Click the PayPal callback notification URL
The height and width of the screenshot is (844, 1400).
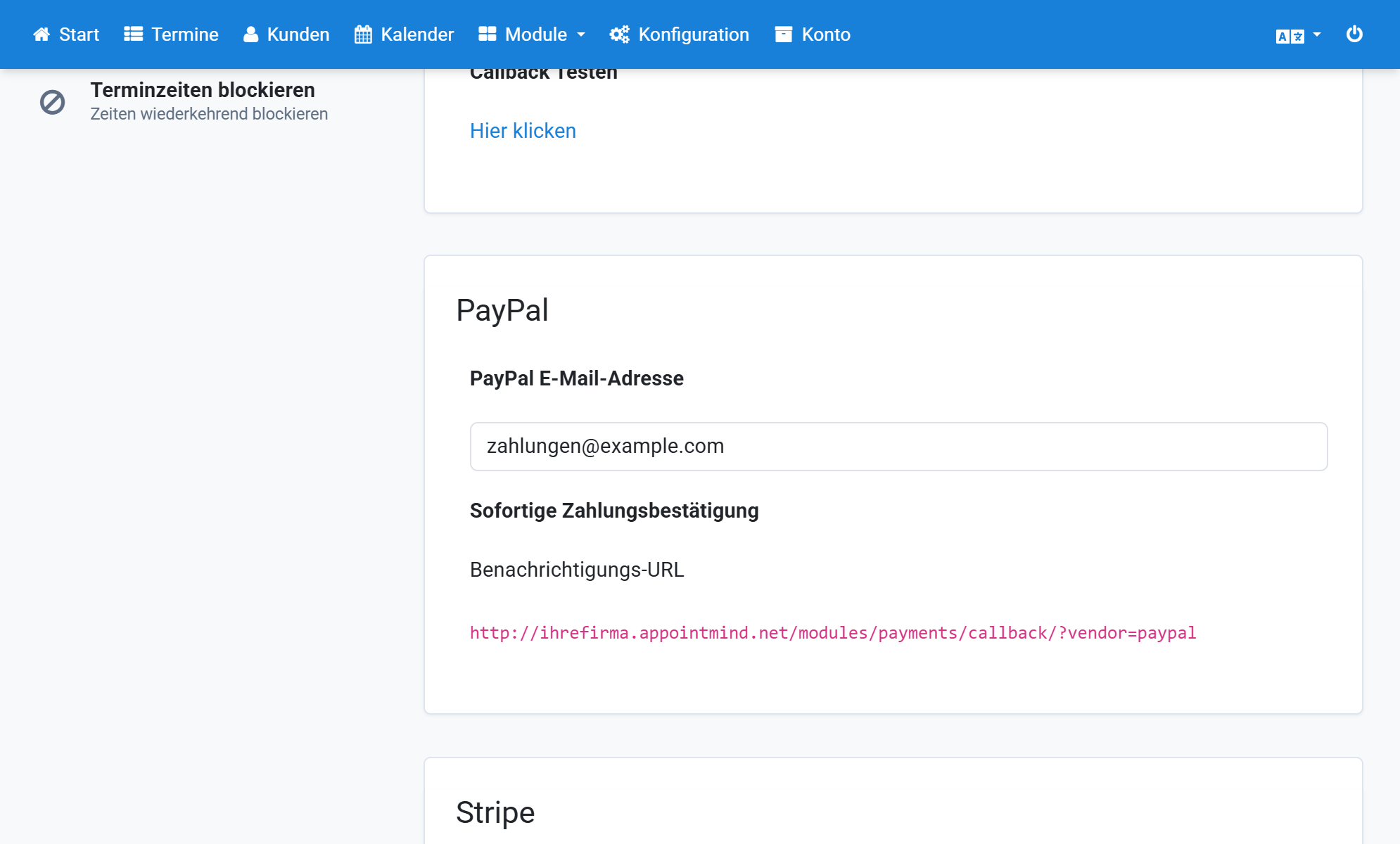(x=833, y=633)
